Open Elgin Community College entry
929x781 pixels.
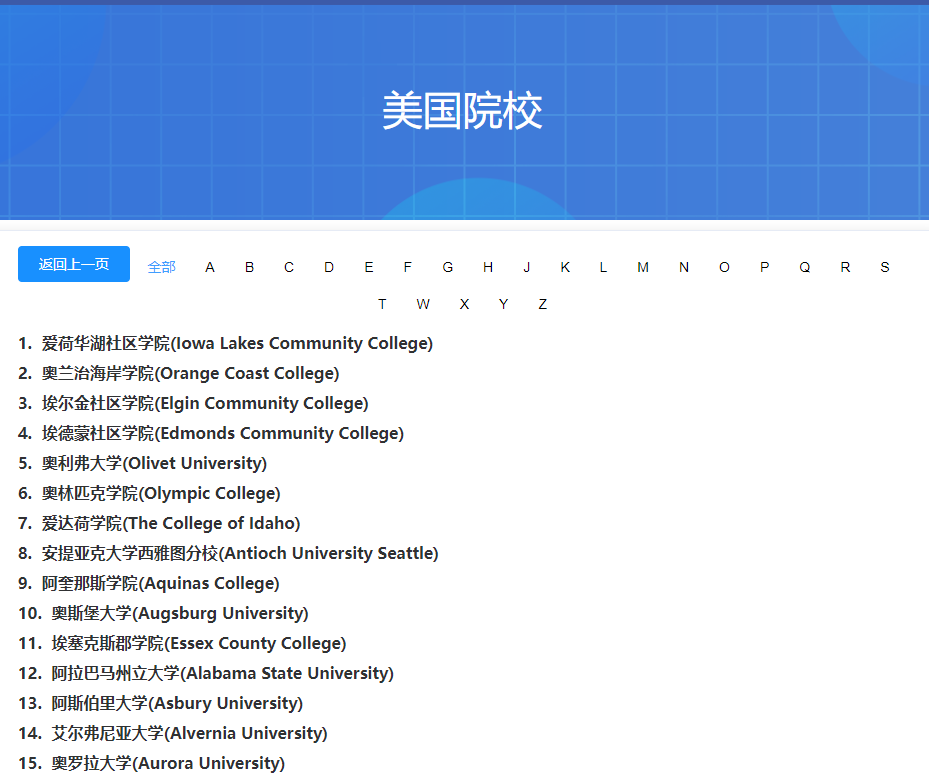(x=205, y=404)
